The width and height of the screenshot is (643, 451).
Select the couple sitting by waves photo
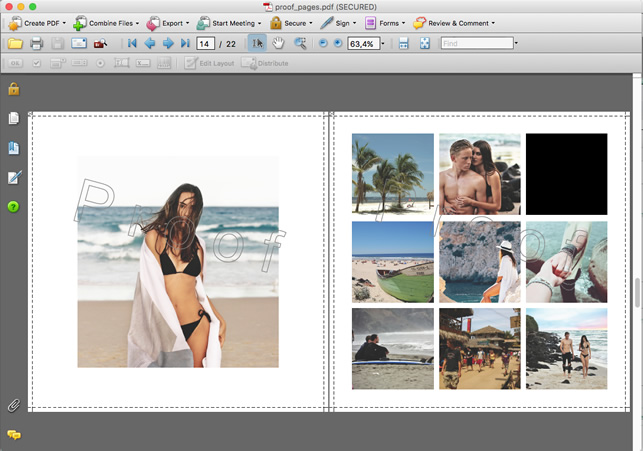[392, 349]
